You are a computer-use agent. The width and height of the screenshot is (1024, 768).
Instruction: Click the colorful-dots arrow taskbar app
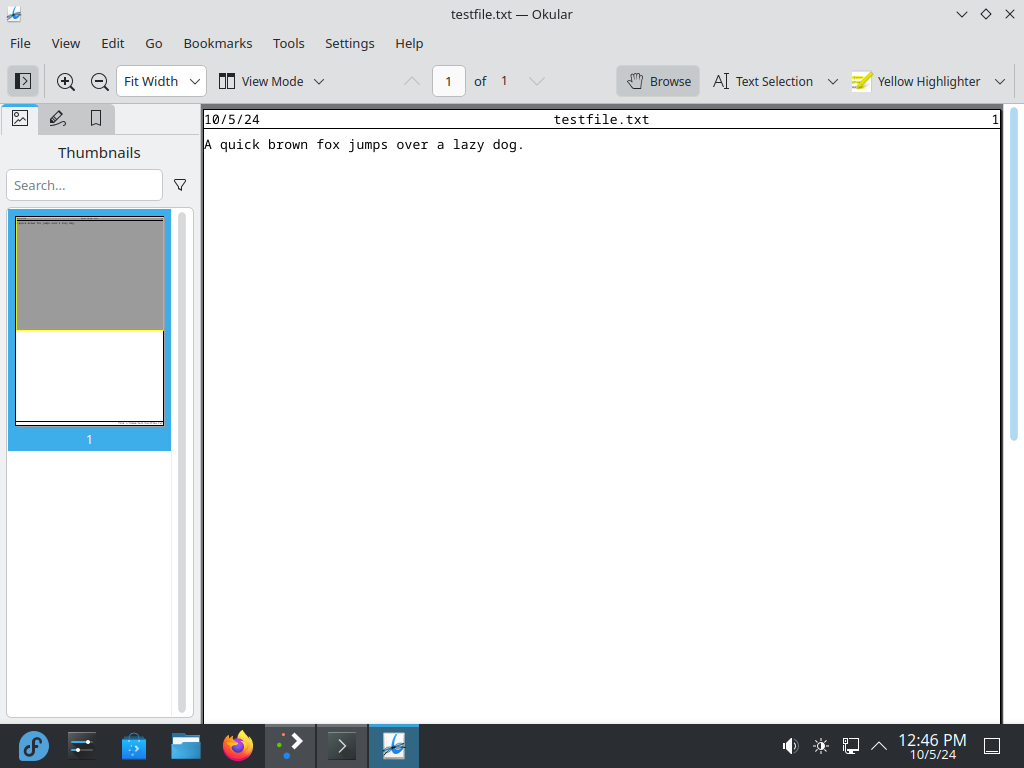coord(290,746)
